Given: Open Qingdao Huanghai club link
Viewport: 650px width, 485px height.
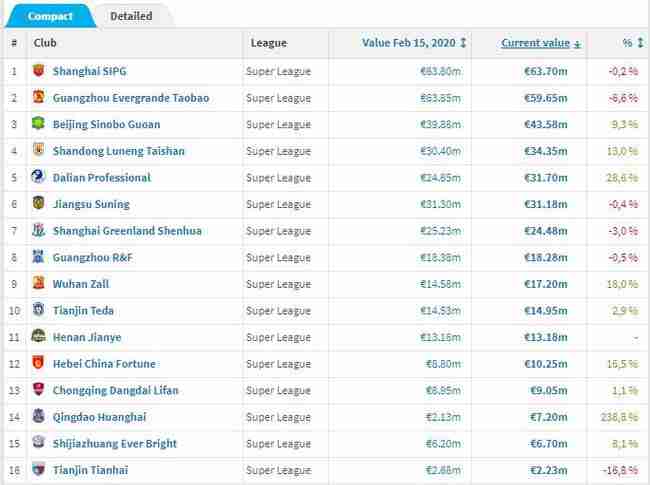Looking at the screenshot, I should (99, 417).
